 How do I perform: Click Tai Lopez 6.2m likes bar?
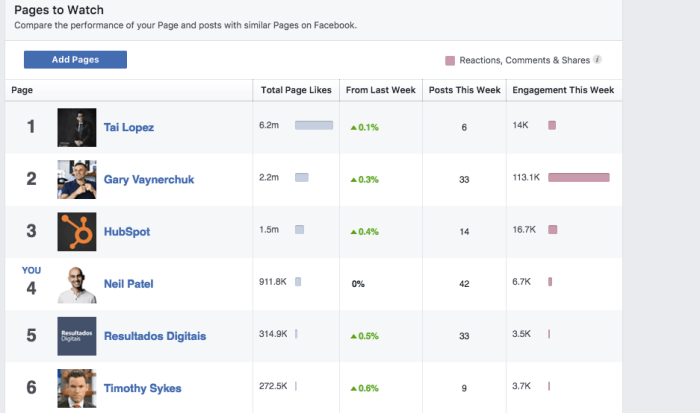click(314, 125)
